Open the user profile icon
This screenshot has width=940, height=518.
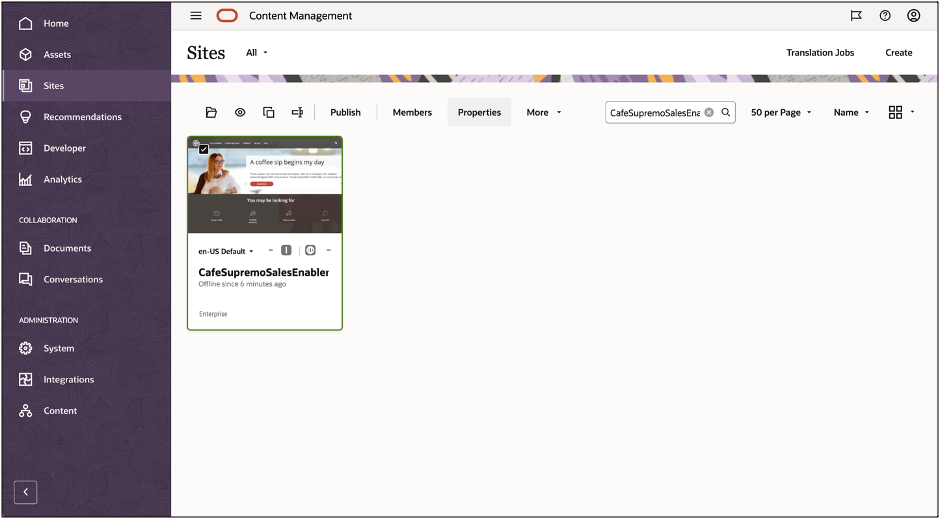click(914, 16)
